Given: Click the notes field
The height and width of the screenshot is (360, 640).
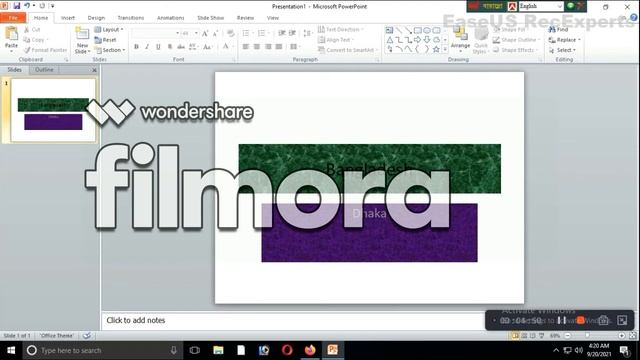Looking at the screenshot, I should click(x=292, y=320).
